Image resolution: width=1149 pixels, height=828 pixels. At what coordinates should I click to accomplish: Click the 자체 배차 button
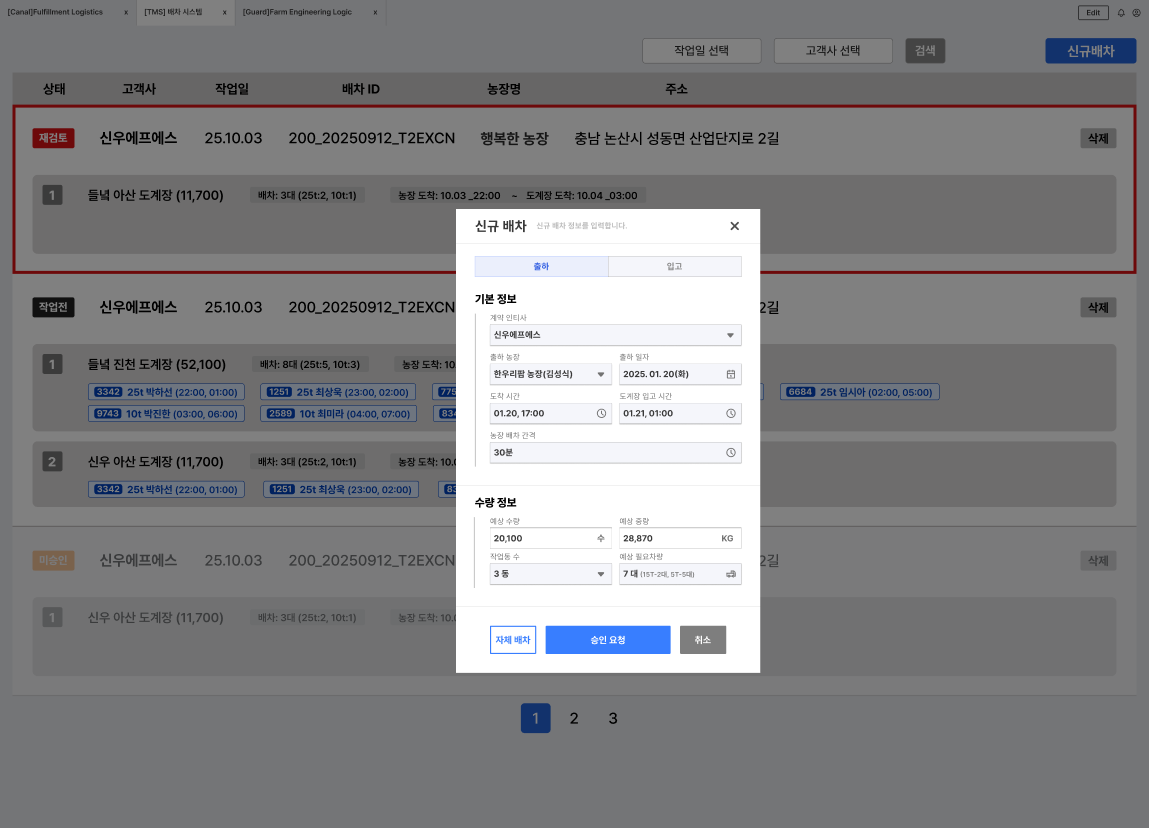point(513,640)
